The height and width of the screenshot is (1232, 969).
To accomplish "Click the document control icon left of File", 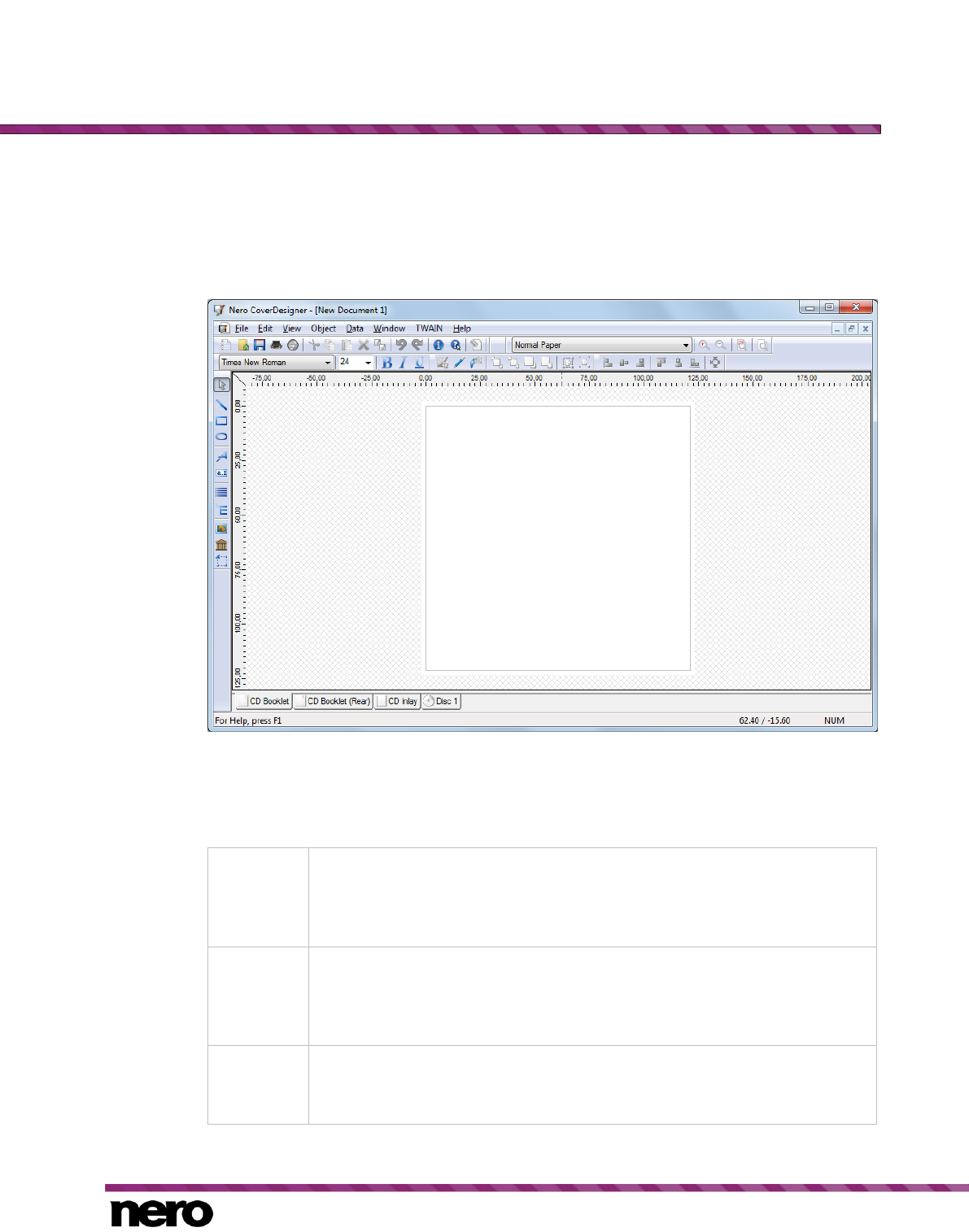I will coord(224,329).
